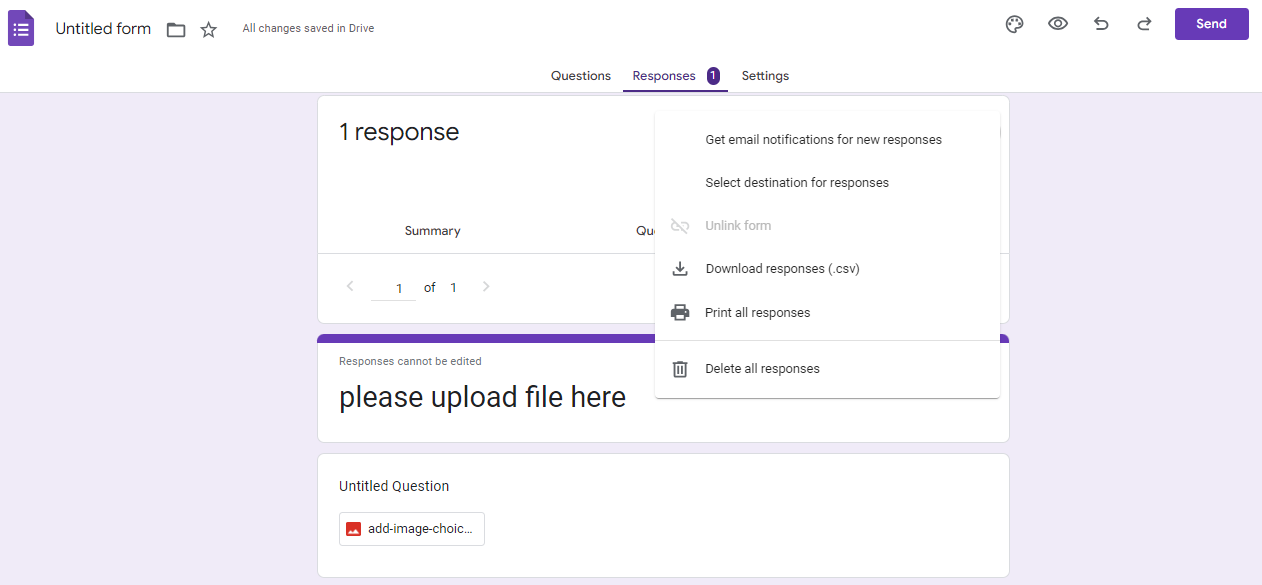Click the response page number field
This screenshot has width=1262, height=585.
click(x=393, y=287)
